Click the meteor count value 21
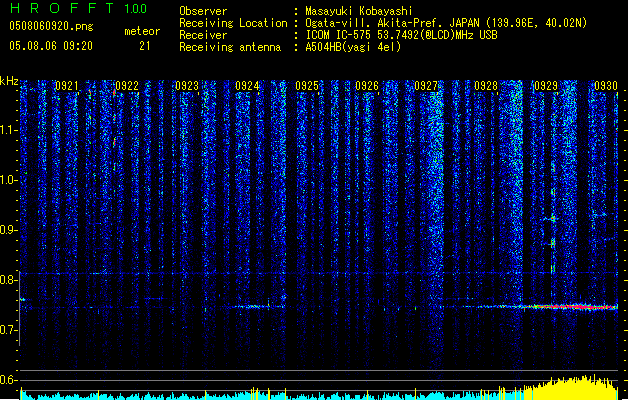The image size is (629, 400). point(145,46)
